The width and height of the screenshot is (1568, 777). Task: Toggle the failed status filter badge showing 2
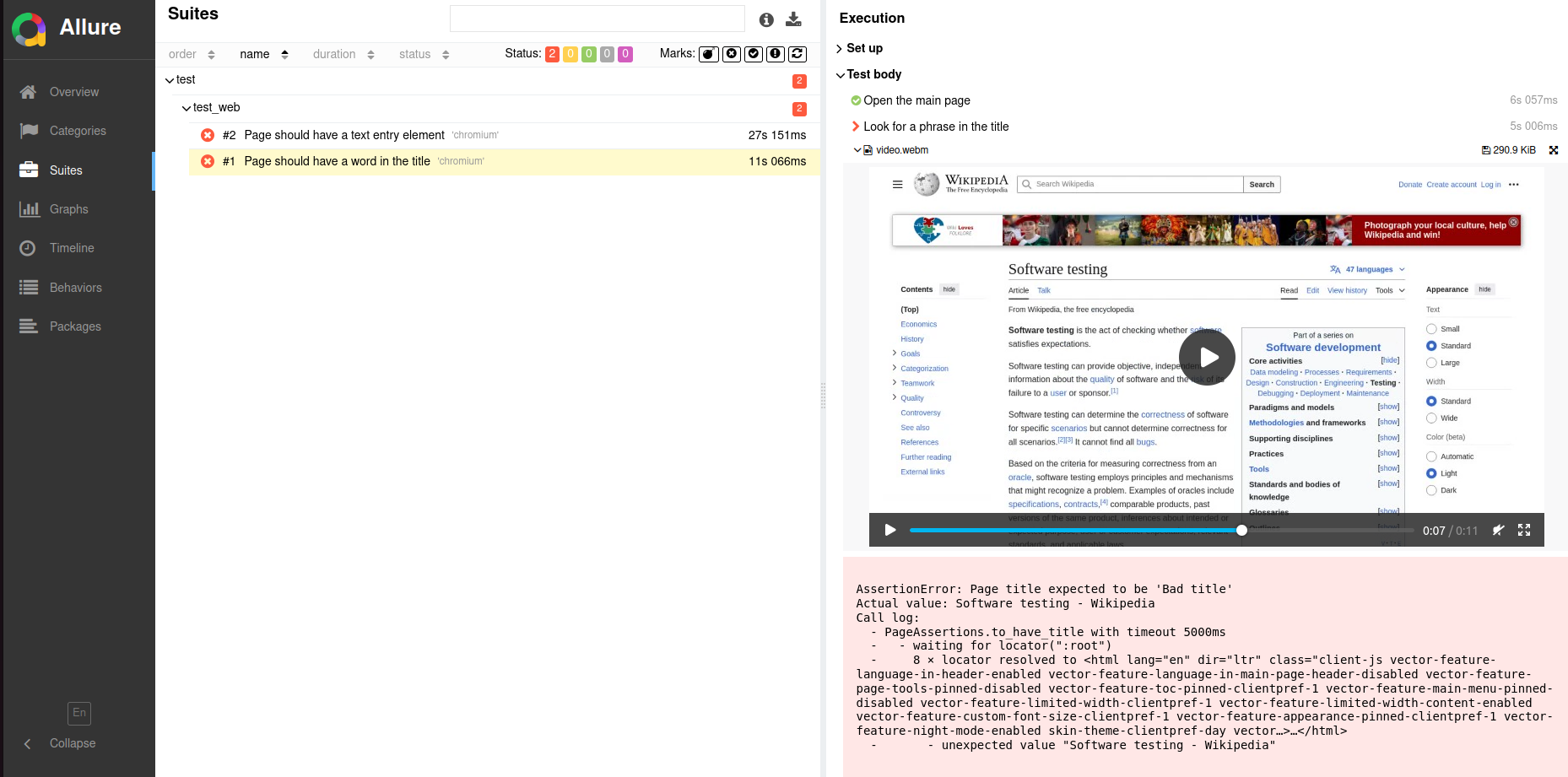point(552,53)
